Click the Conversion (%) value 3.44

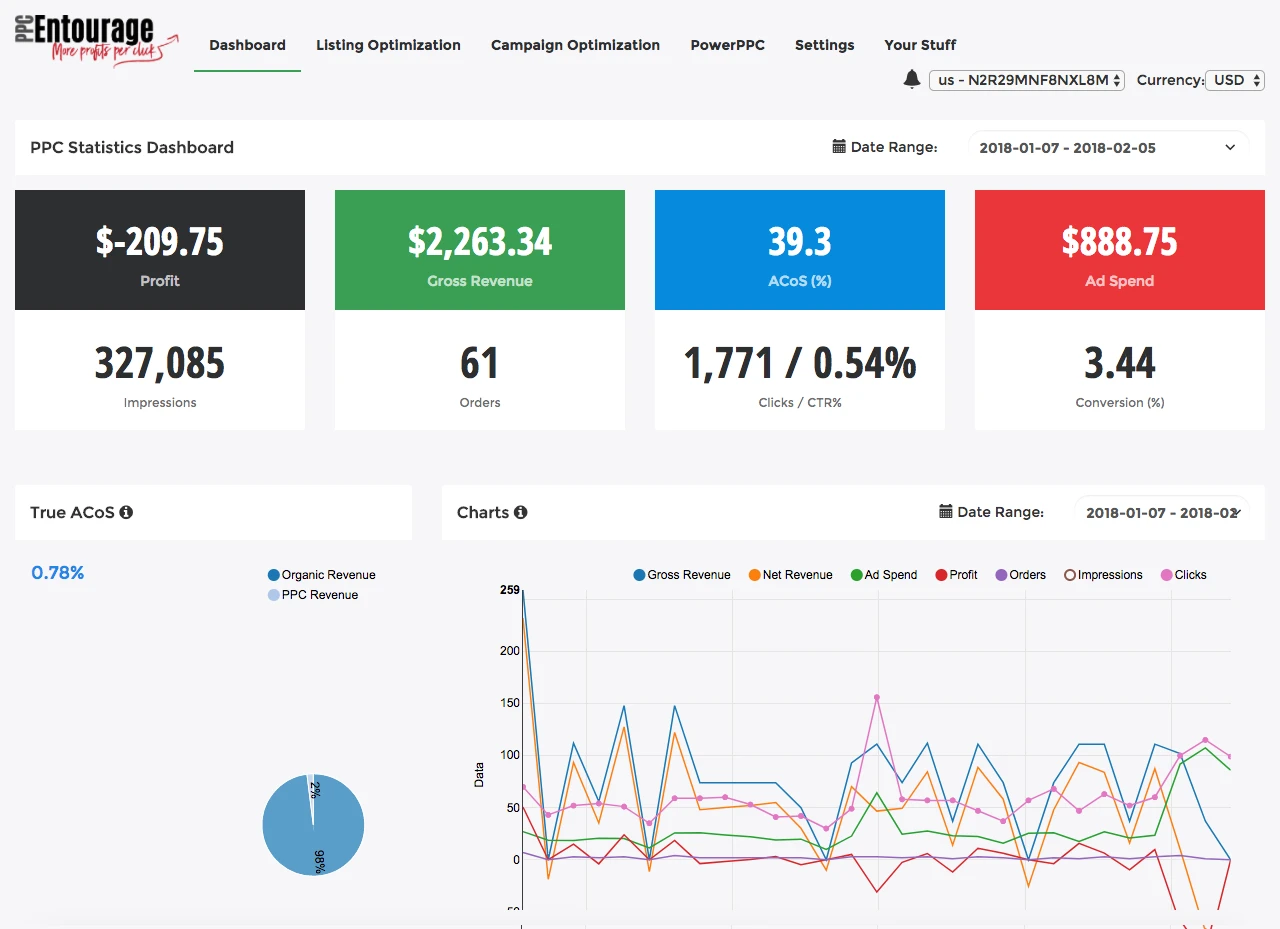click(1120, 364)
